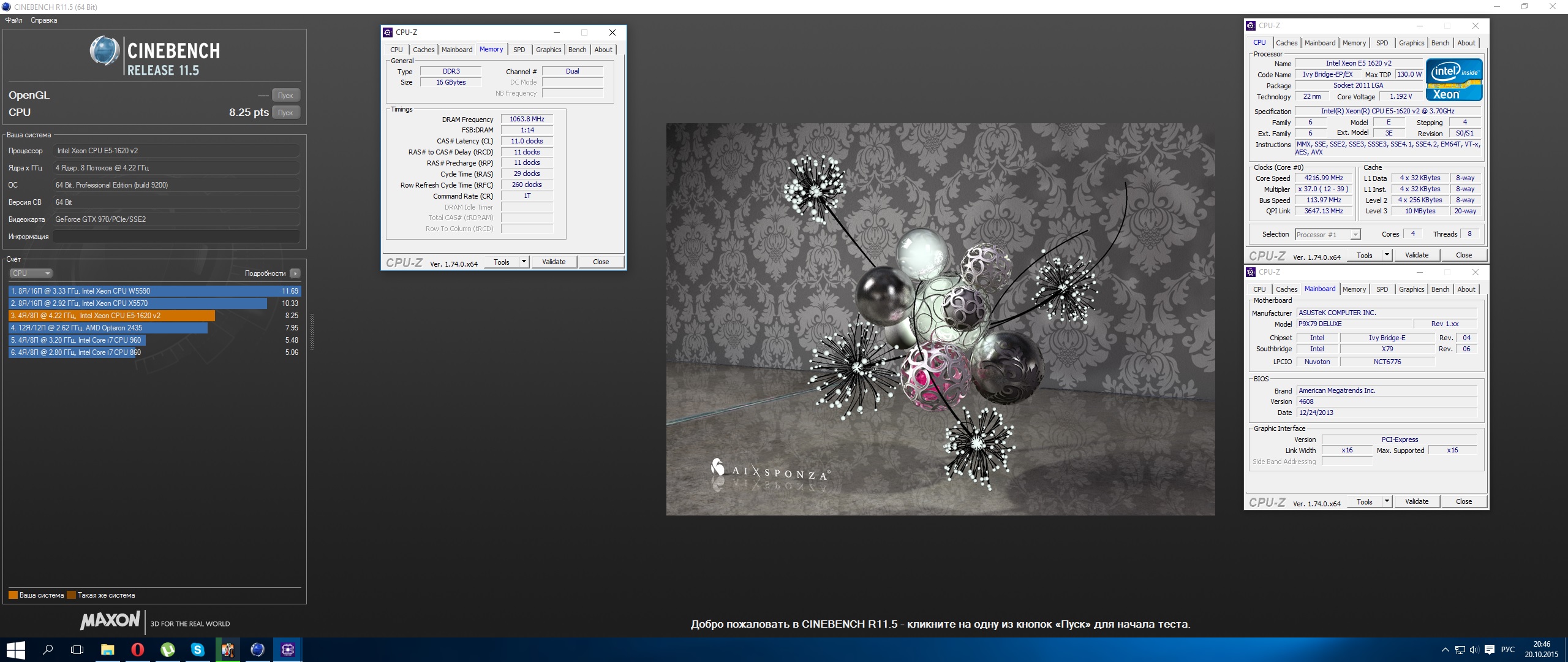1568x662 pixels.
Task: Click brown Такая же система swatch
Action: tap(71, 595)
